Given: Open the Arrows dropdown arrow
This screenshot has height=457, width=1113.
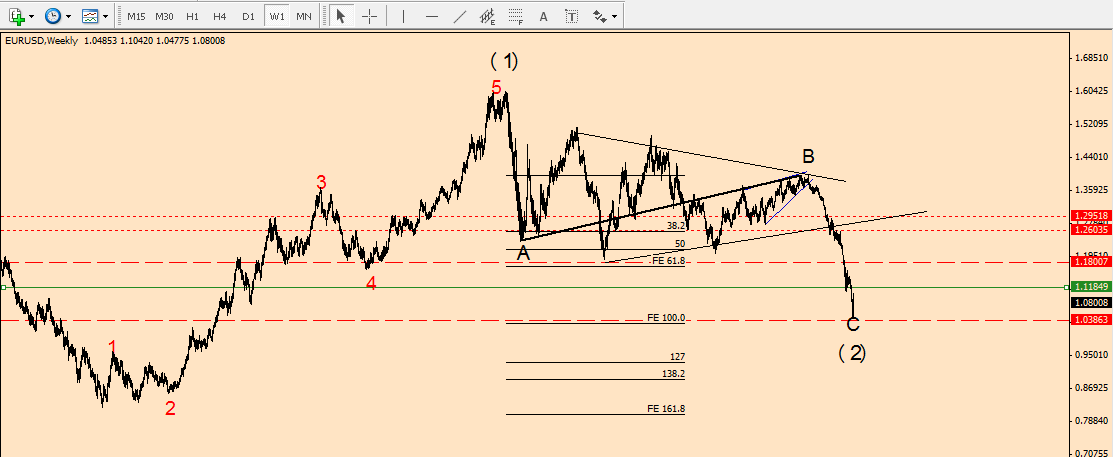Looking at the screenshot, I should pyautogui.click(x=614, y=16).
